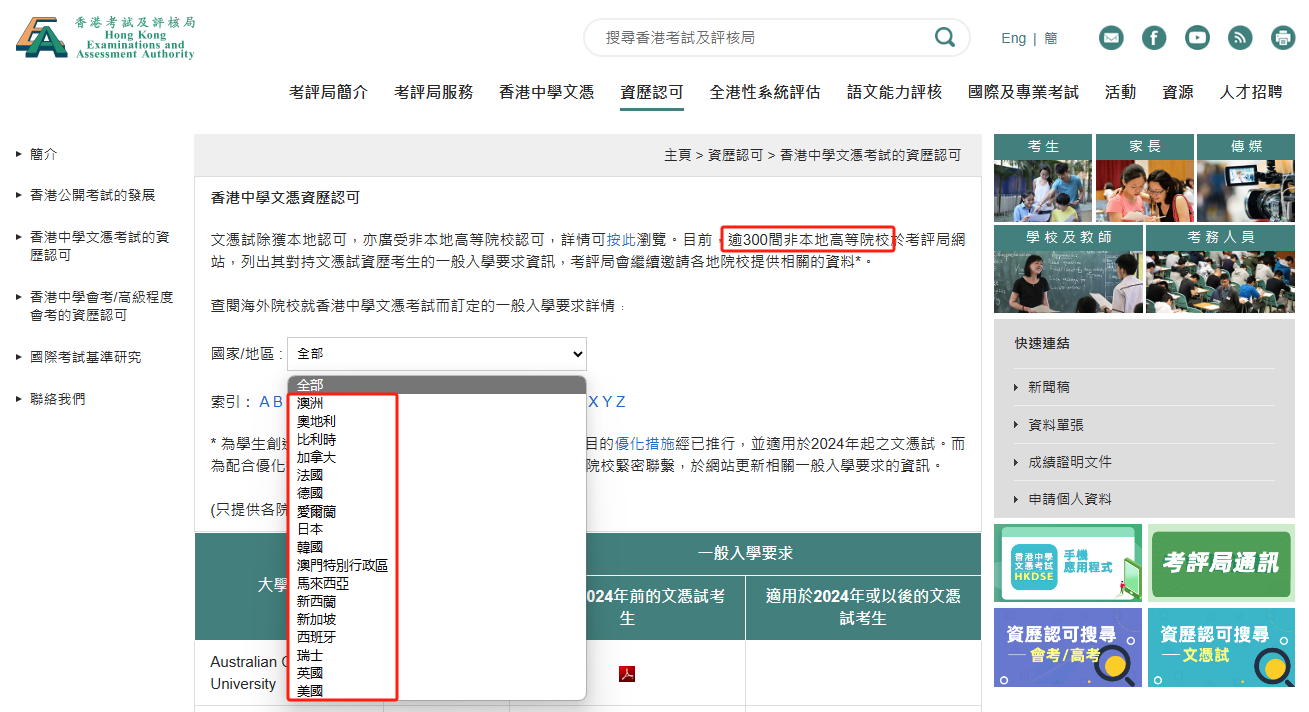Screen dimensions: 1309x712
Task: Open the Facebook page icon
Action: point(1154,38)
